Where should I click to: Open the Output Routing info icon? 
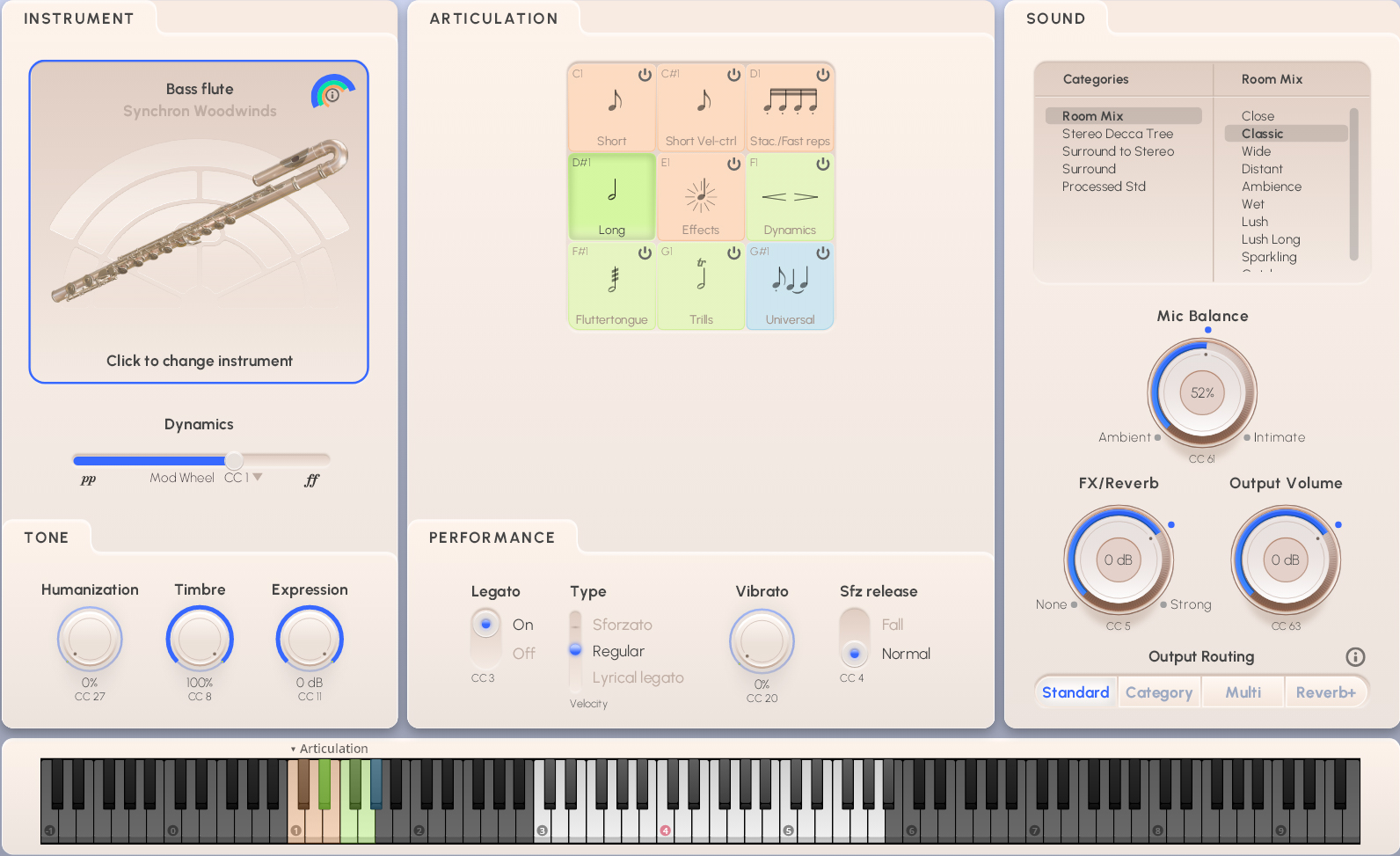pyautogui.click(x=1355, y=657)
